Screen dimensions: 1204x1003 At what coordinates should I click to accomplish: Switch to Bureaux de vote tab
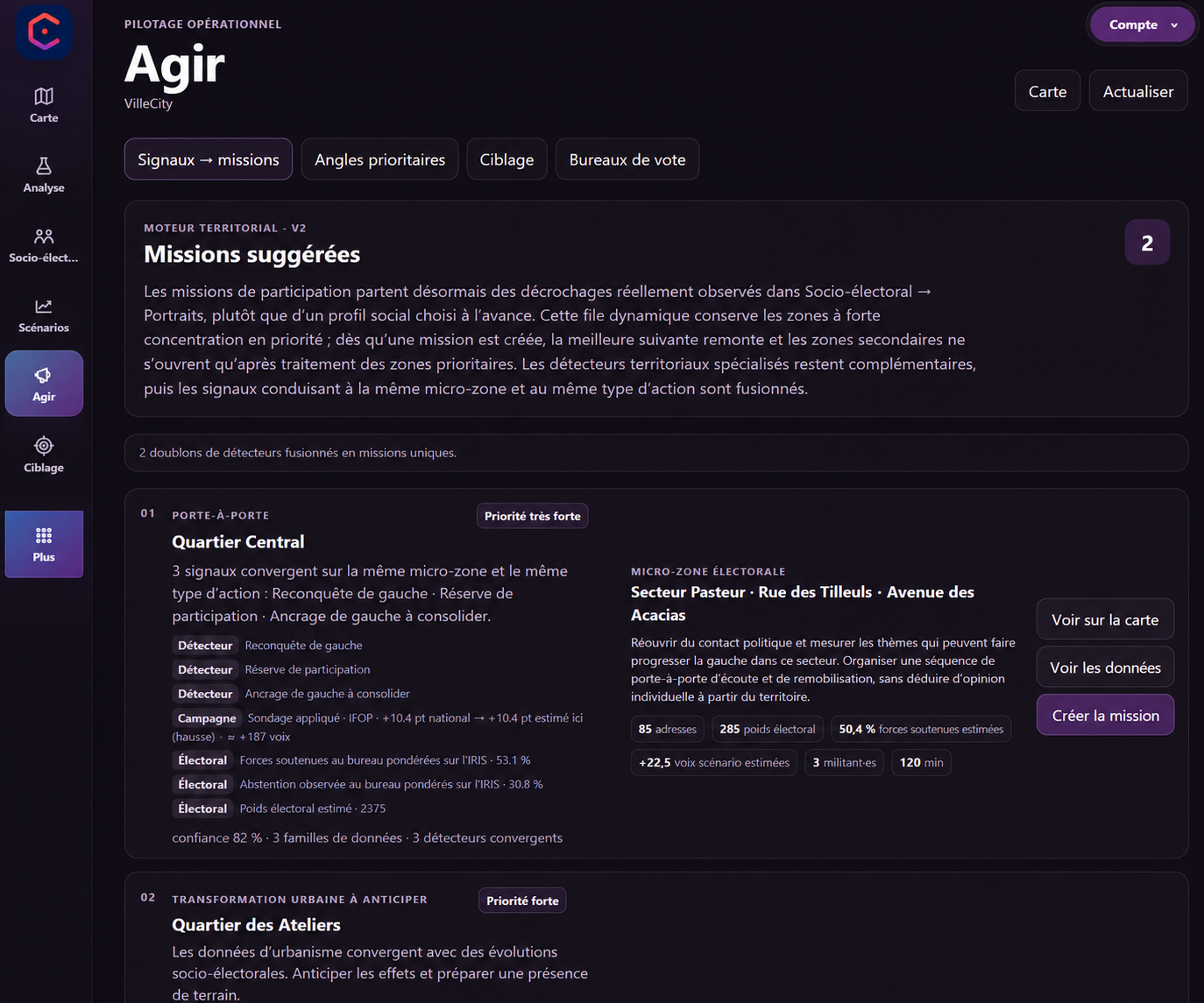(627, 159)
